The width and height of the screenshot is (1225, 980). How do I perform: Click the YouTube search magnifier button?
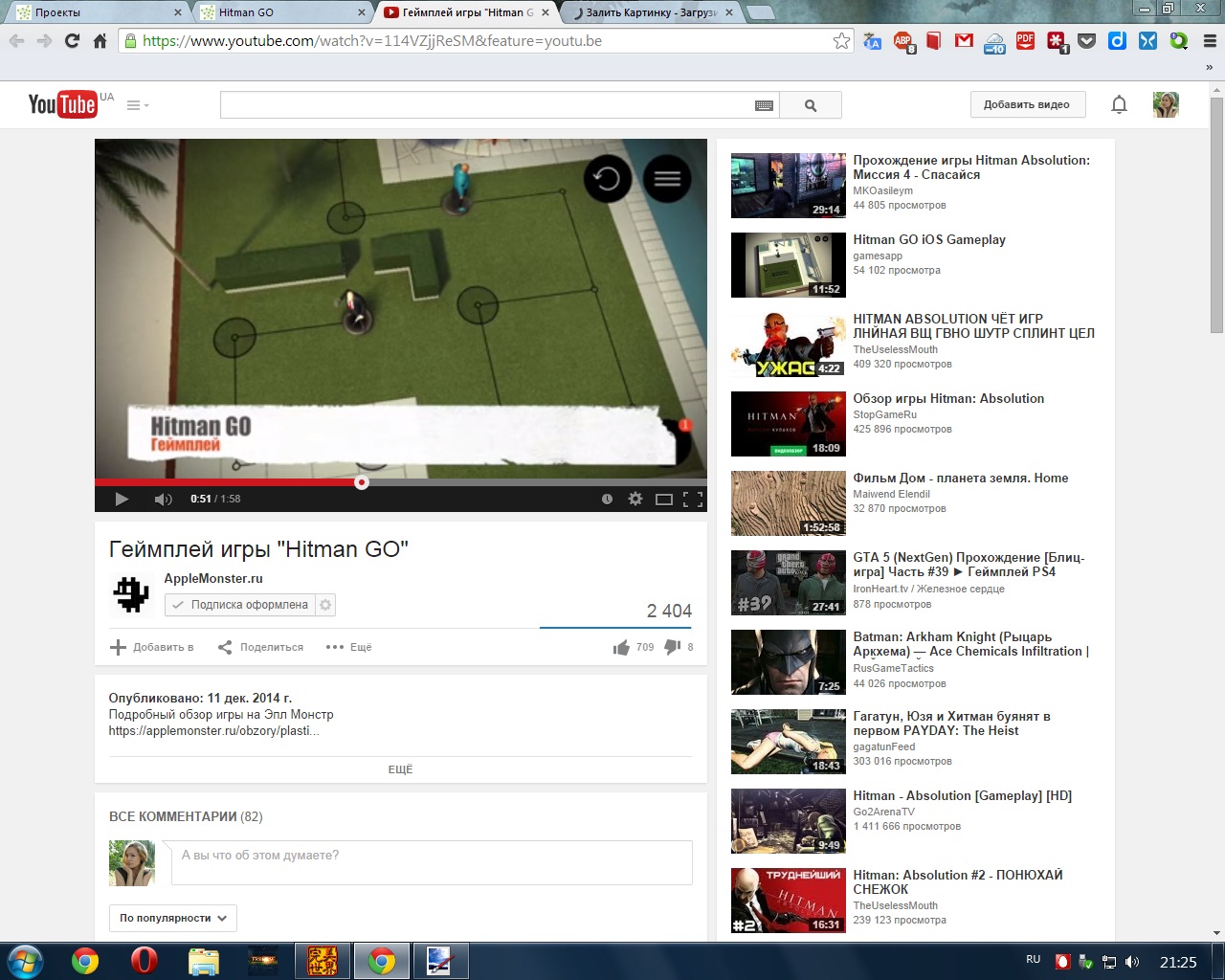811,105
